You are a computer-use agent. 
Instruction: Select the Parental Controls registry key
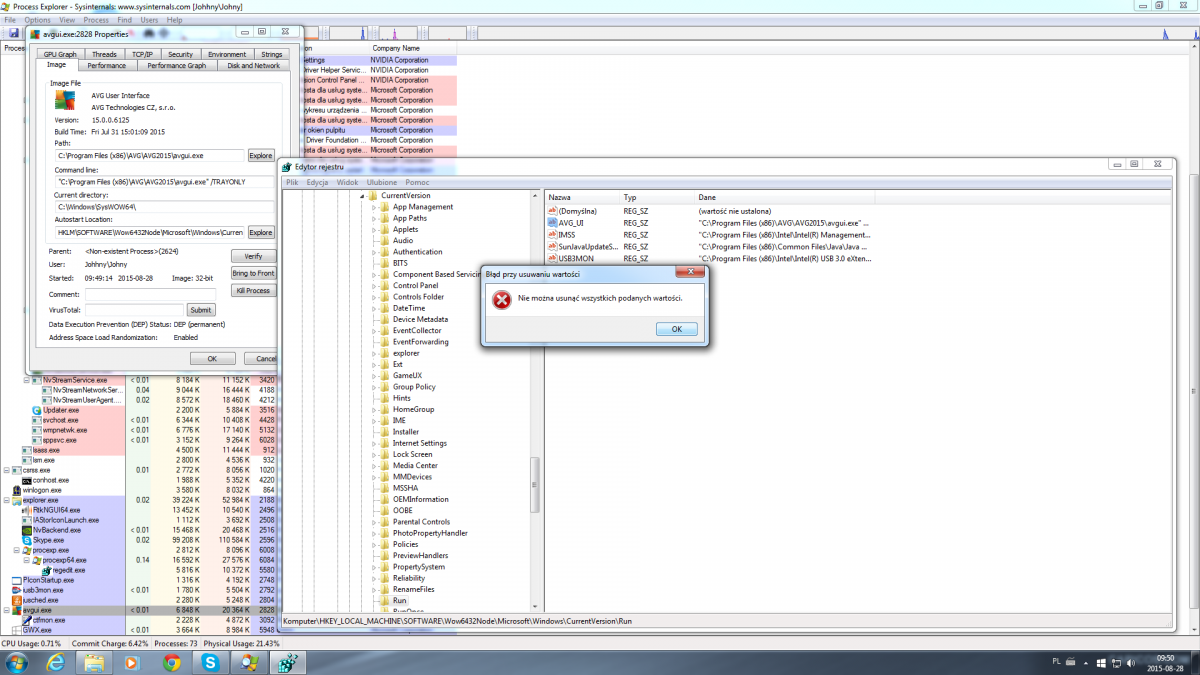click(421, 522)
